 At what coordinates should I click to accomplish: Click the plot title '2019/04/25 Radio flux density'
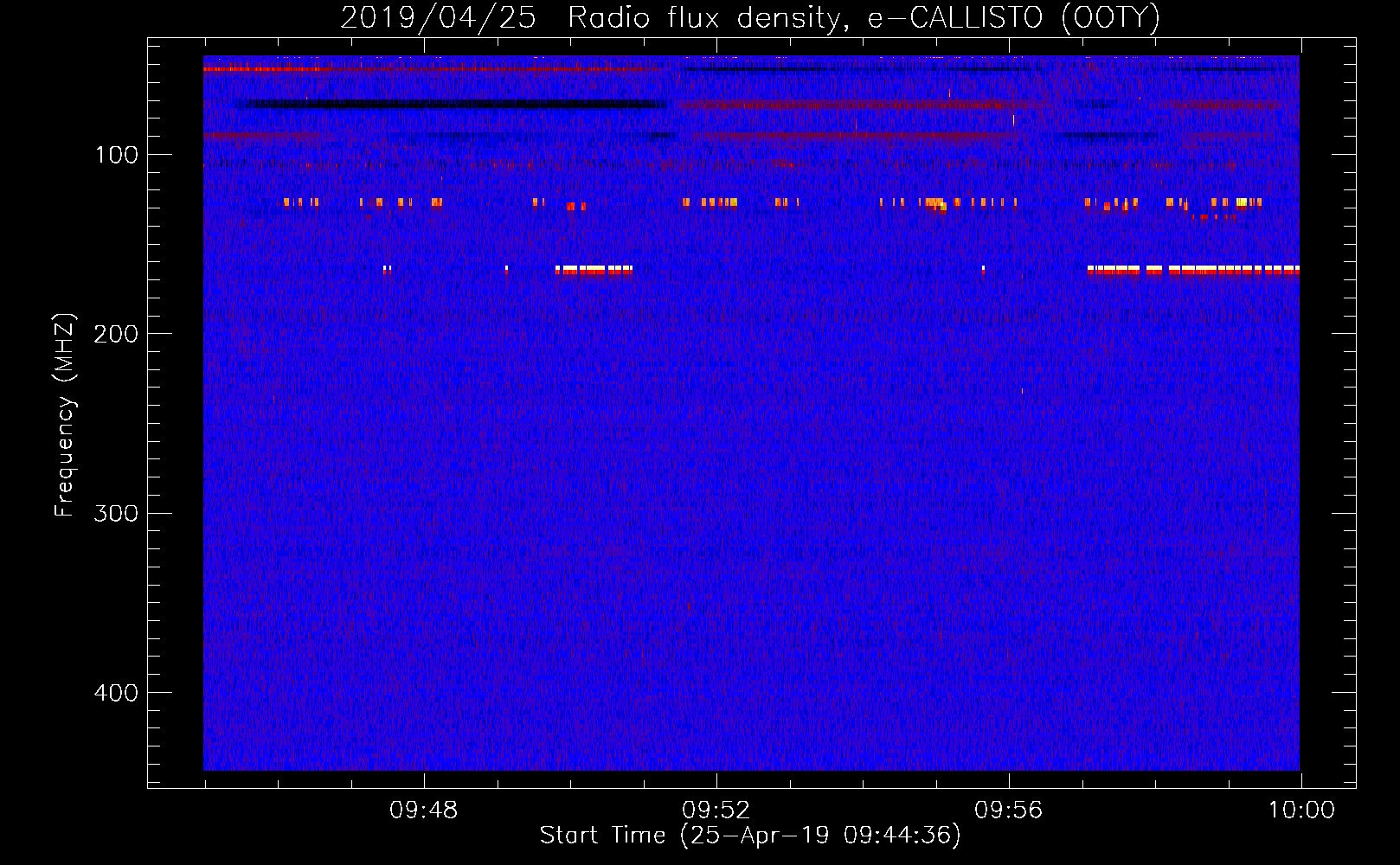749,18
